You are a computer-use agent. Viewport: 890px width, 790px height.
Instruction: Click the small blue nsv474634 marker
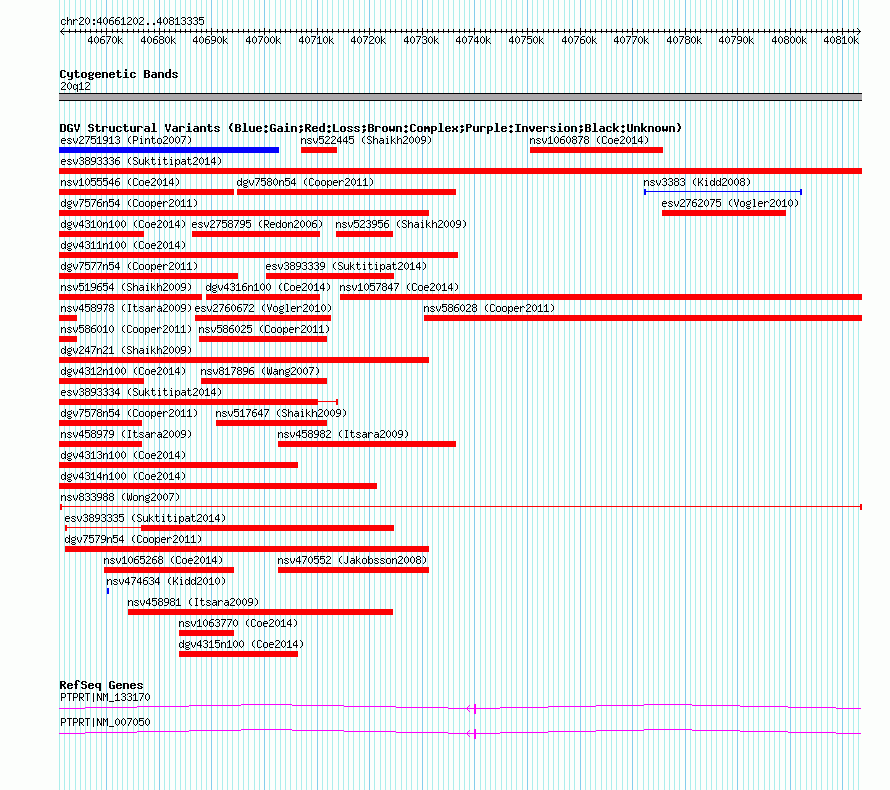(108, 591)
